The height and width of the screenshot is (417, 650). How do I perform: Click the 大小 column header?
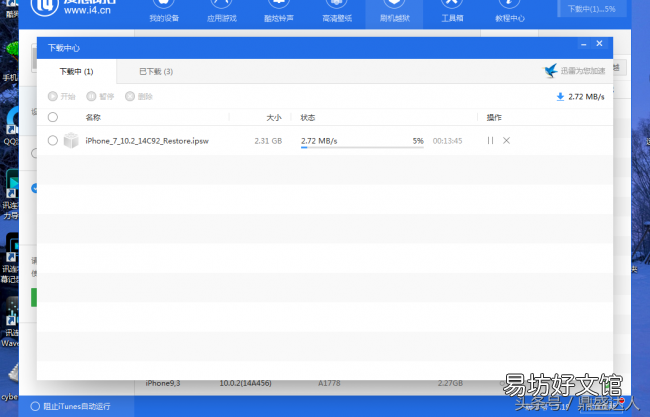pyautogui.click(x=274, y=118)
